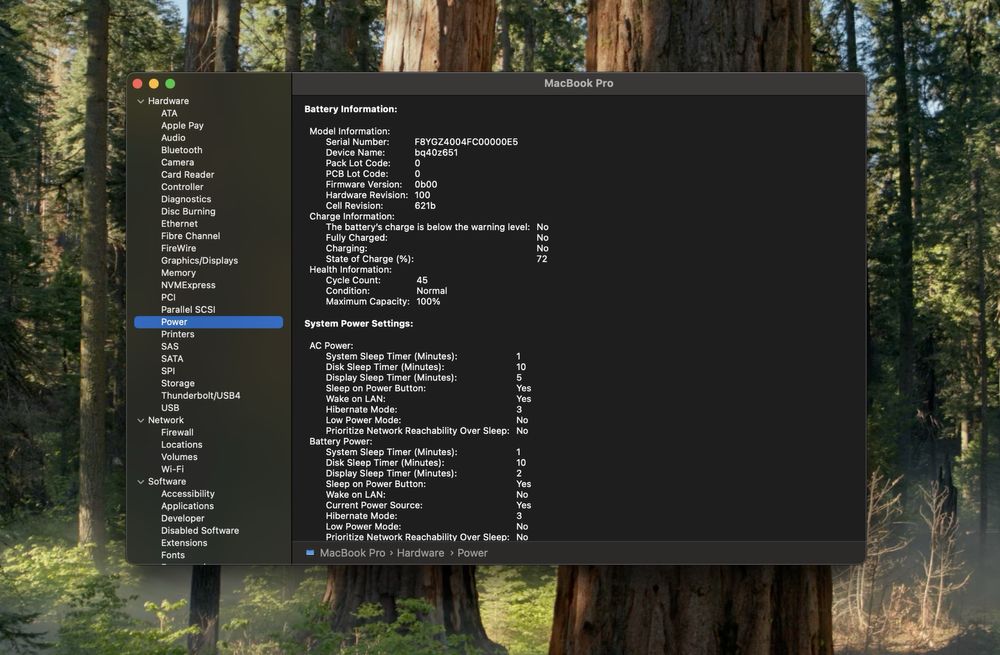Click the Condition value Normal

point(432,291)
